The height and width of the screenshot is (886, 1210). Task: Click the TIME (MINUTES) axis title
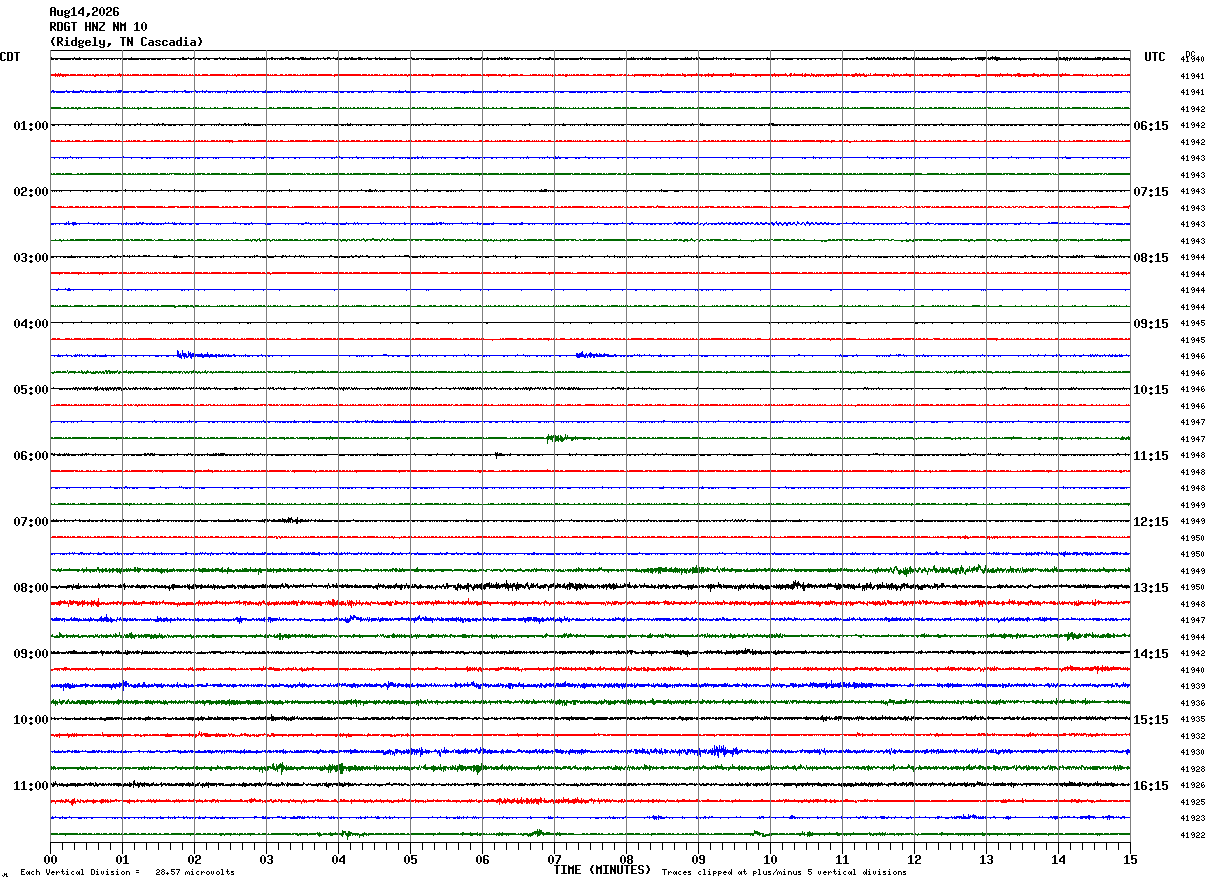(602, 870)
